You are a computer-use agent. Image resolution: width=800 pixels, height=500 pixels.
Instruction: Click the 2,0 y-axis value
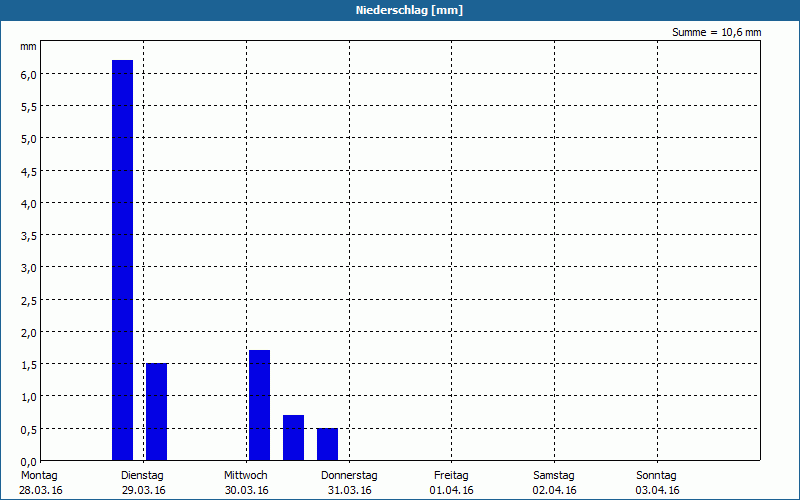29,333
